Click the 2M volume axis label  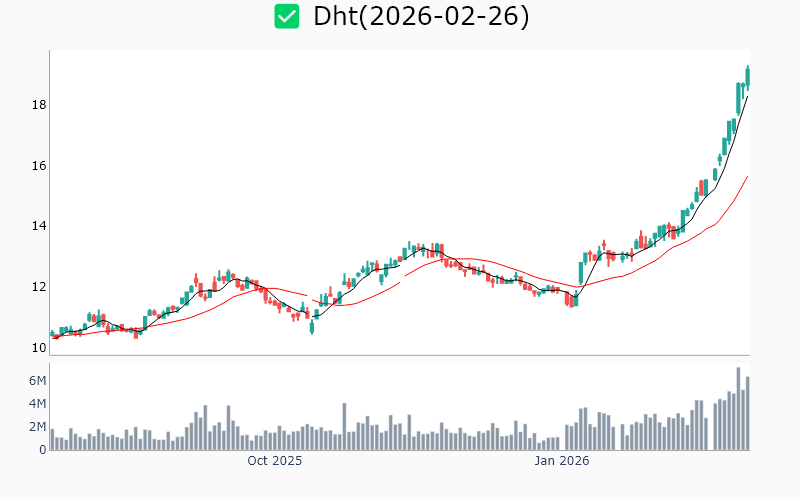coord(37,427)
